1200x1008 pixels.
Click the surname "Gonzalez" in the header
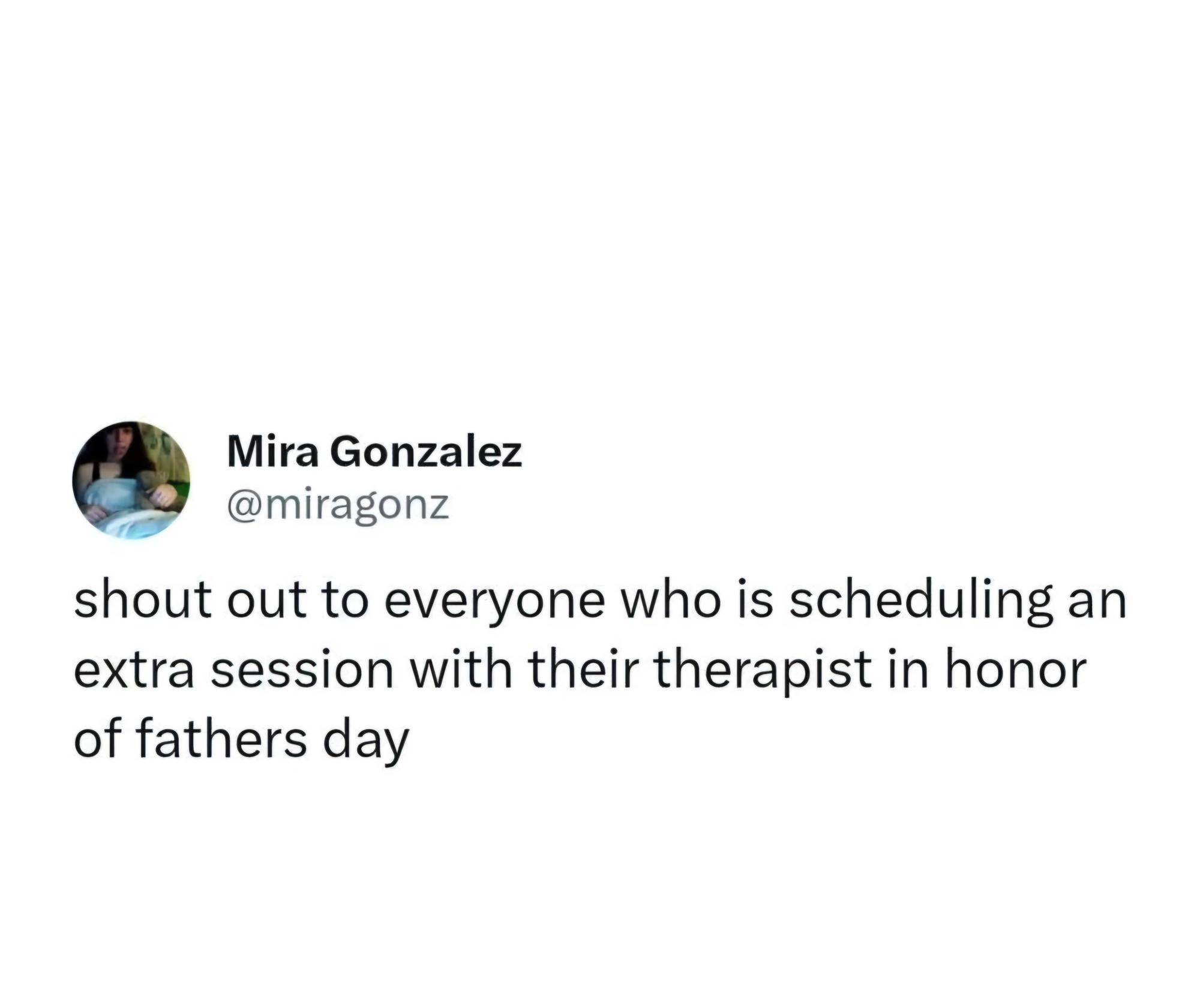426,453
